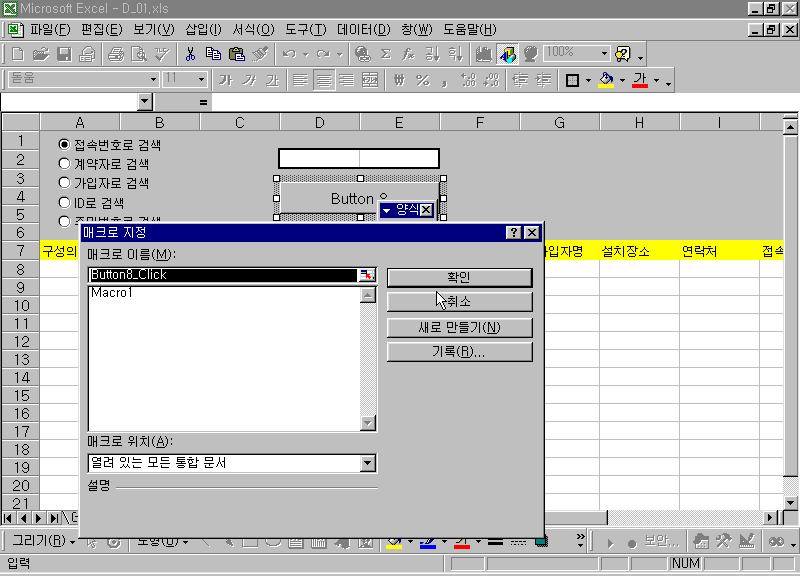Click the collapse-dialog icon in macro name field
This screenshot has height=576, width=800.
pos(367,275)
